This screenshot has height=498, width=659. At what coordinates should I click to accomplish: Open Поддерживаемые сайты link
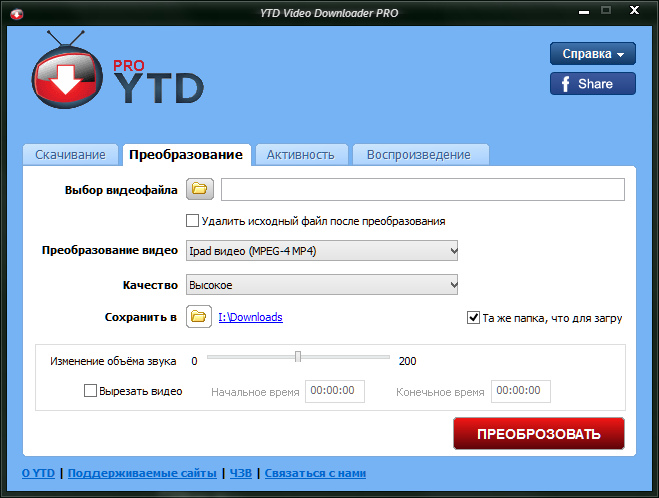[142, 473]
